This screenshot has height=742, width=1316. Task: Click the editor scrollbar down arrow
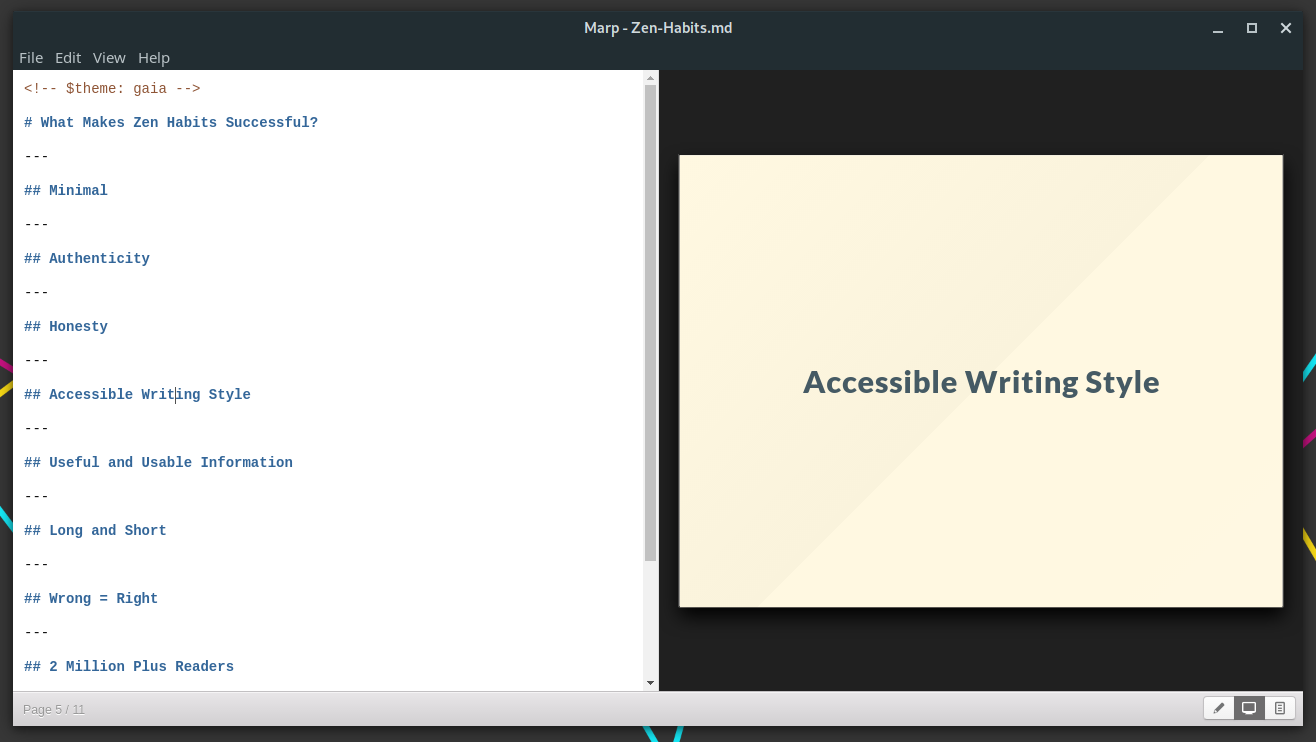click(x=650, y=683)
